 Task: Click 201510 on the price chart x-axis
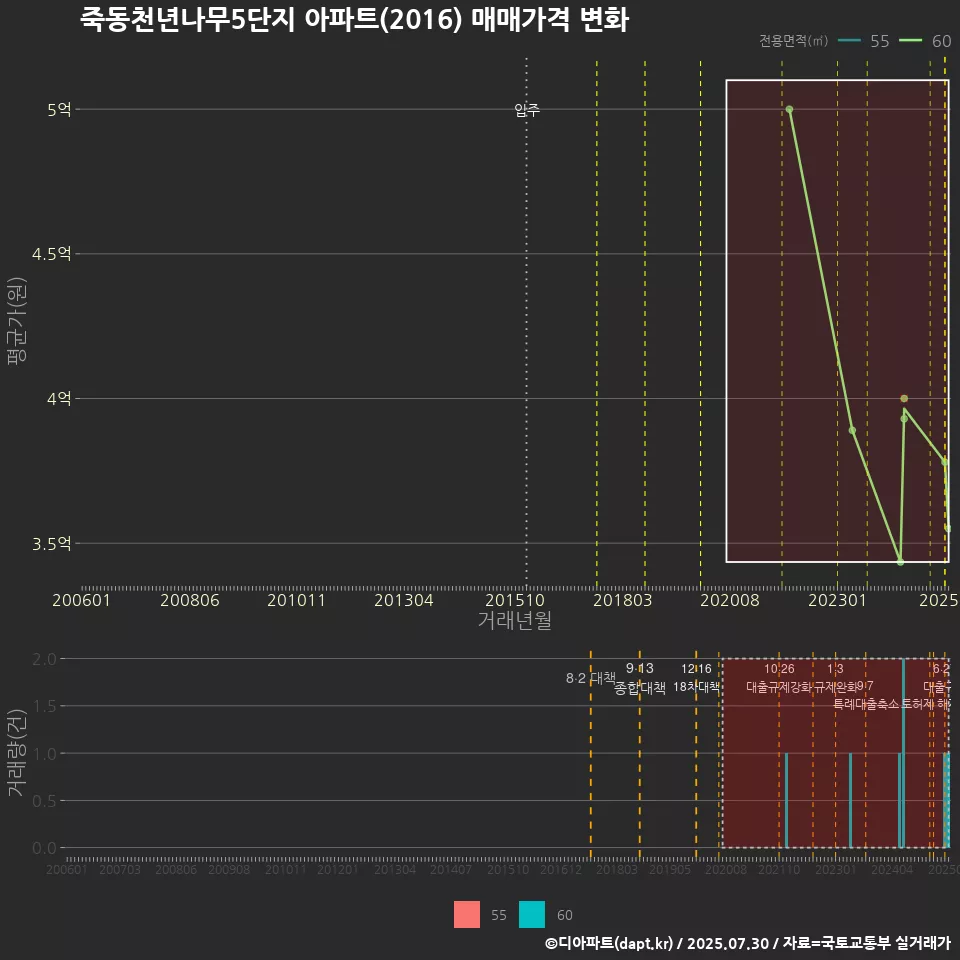point(515,600)
